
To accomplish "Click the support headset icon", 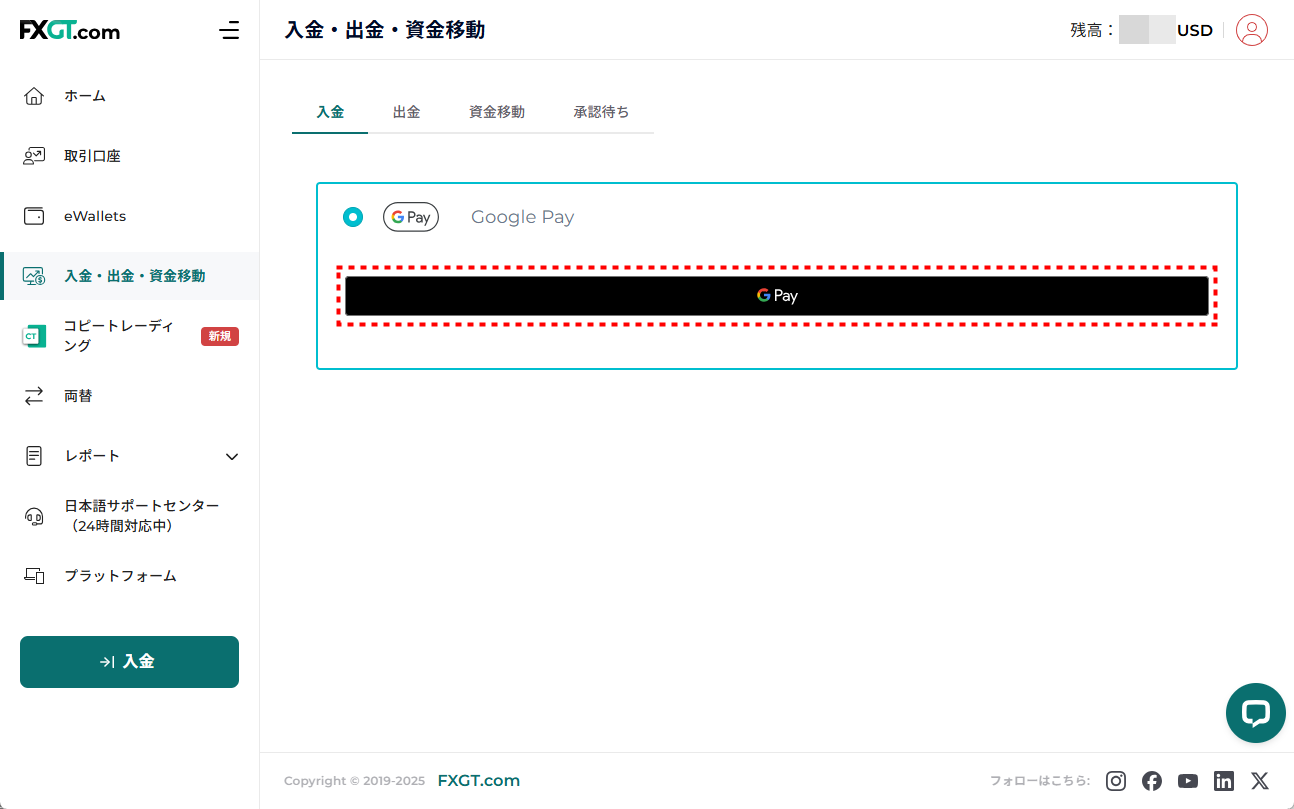I will pyautogui.click(x=34, y=516).
